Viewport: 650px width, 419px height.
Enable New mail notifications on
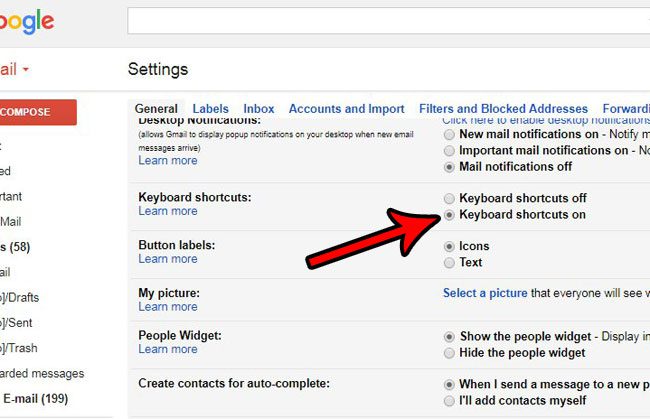pos(450,134)
